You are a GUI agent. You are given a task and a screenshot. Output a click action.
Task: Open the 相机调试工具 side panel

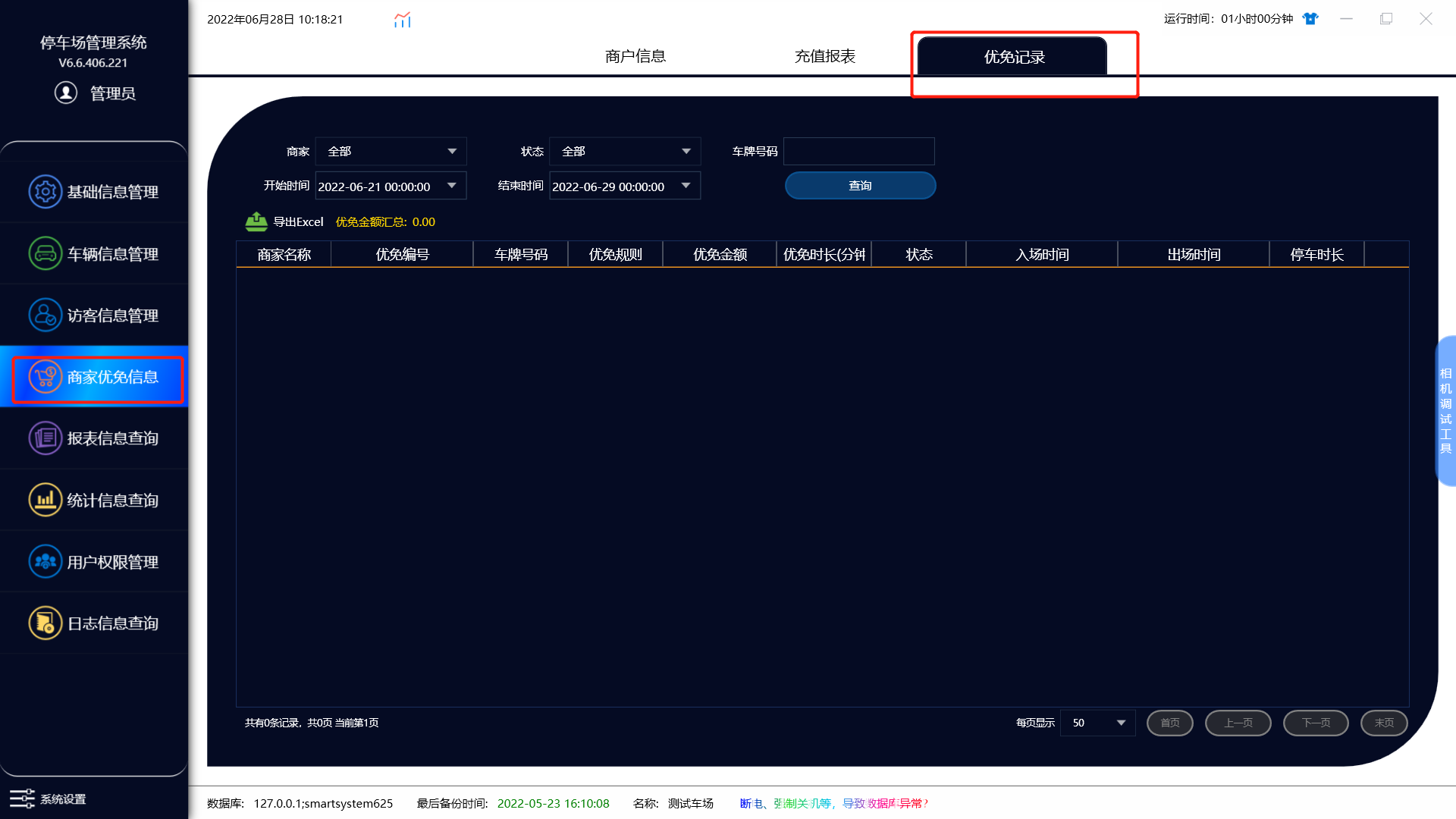(1446, 410)
